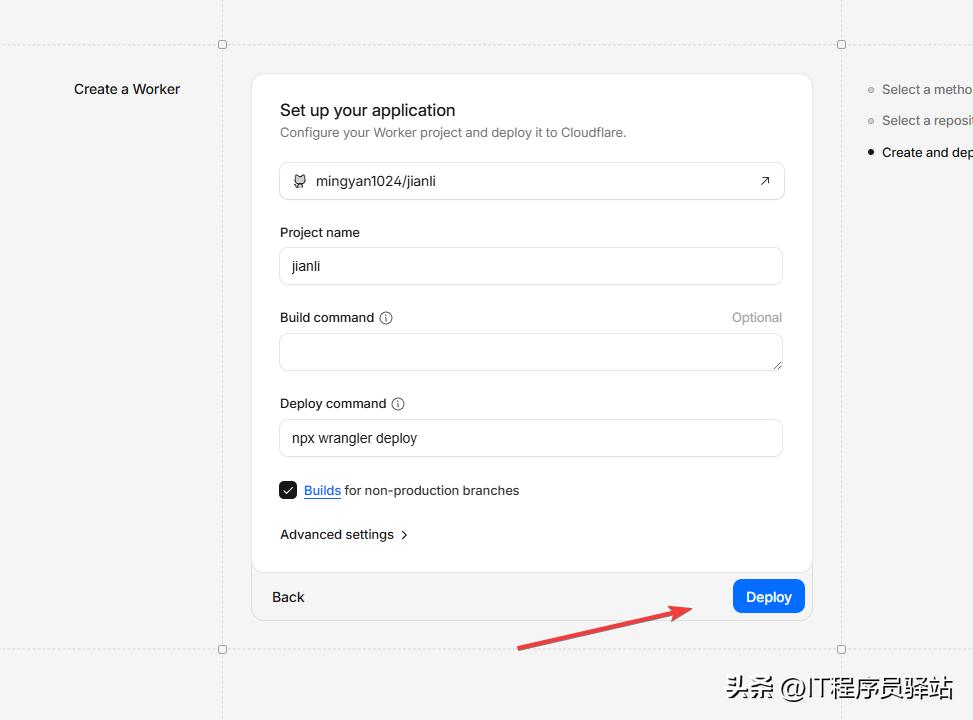Image resolution: width=973 pixels, height=720 pixels.
Task: Click the Deploy command field with npx wrangler deploy
Action: pos(530,438)
